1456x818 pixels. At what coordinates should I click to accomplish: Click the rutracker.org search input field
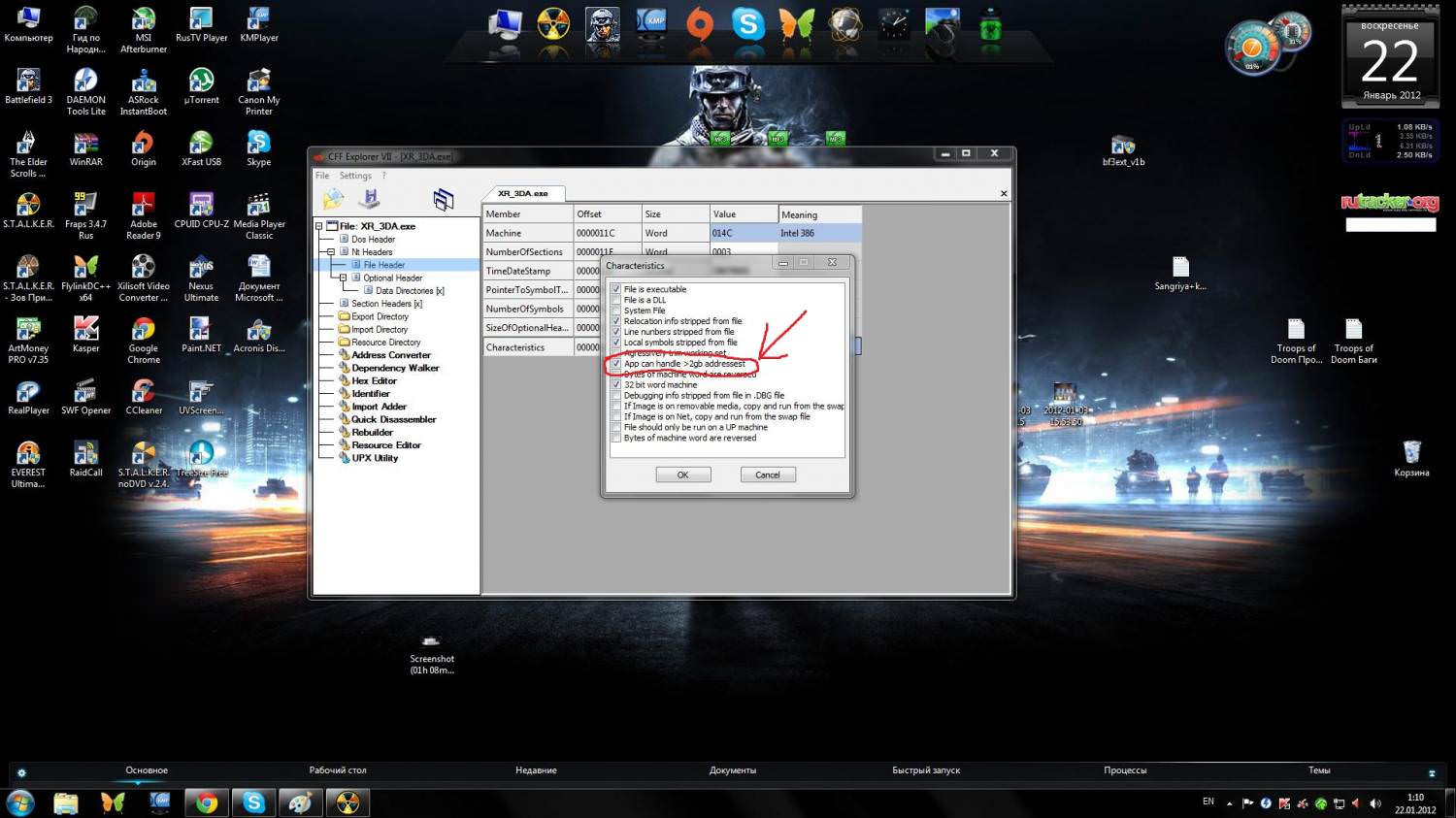(1390, 224)
